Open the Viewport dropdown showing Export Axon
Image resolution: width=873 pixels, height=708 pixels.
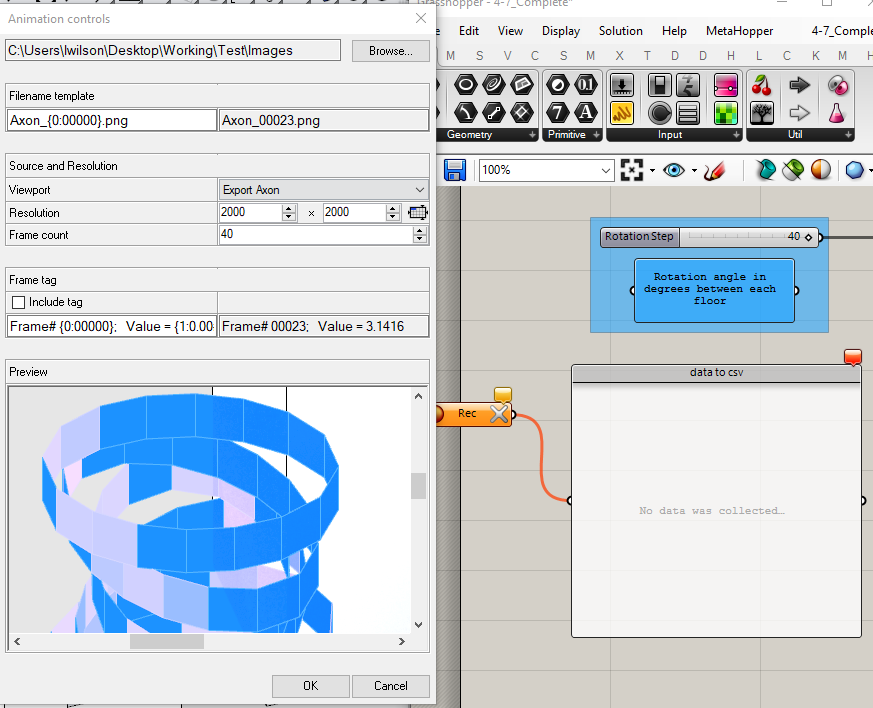324,190
